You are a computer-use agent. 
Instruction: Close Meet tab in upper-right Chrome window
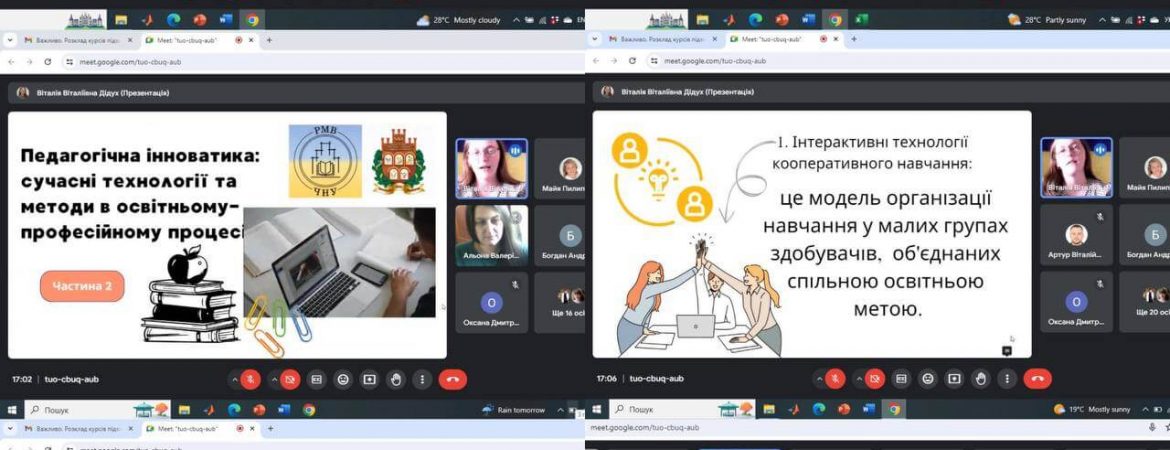[835, 40]
